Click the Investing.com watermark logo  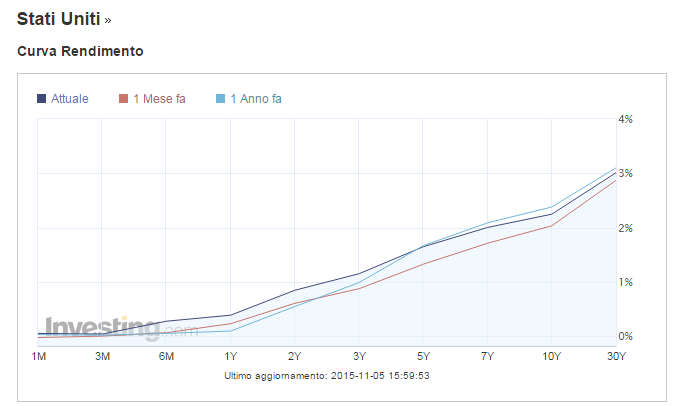pyautogui.click(x=108, y=327)
